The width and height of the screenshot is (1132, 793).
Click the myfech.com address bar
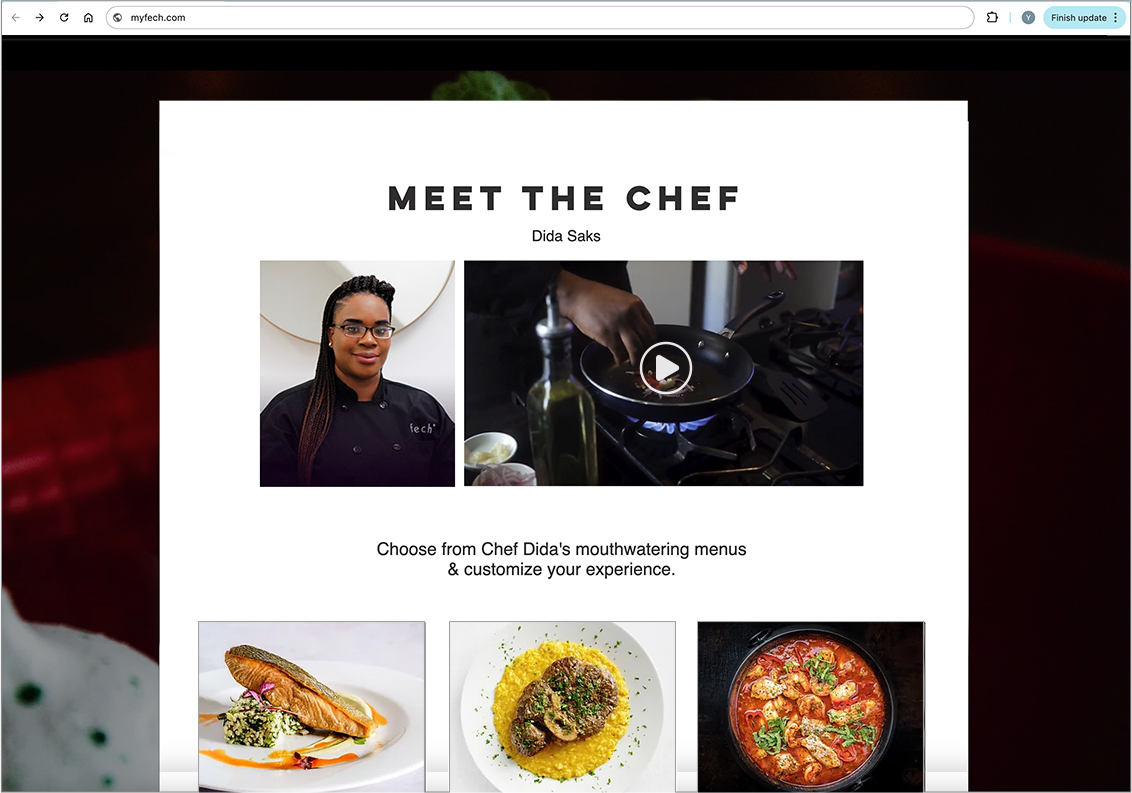pos(540,17)
